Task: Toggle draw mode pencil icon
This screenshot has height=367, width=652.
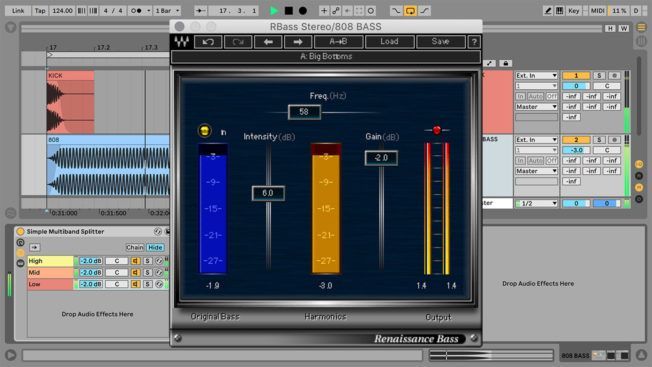Action: pos(548,11)
